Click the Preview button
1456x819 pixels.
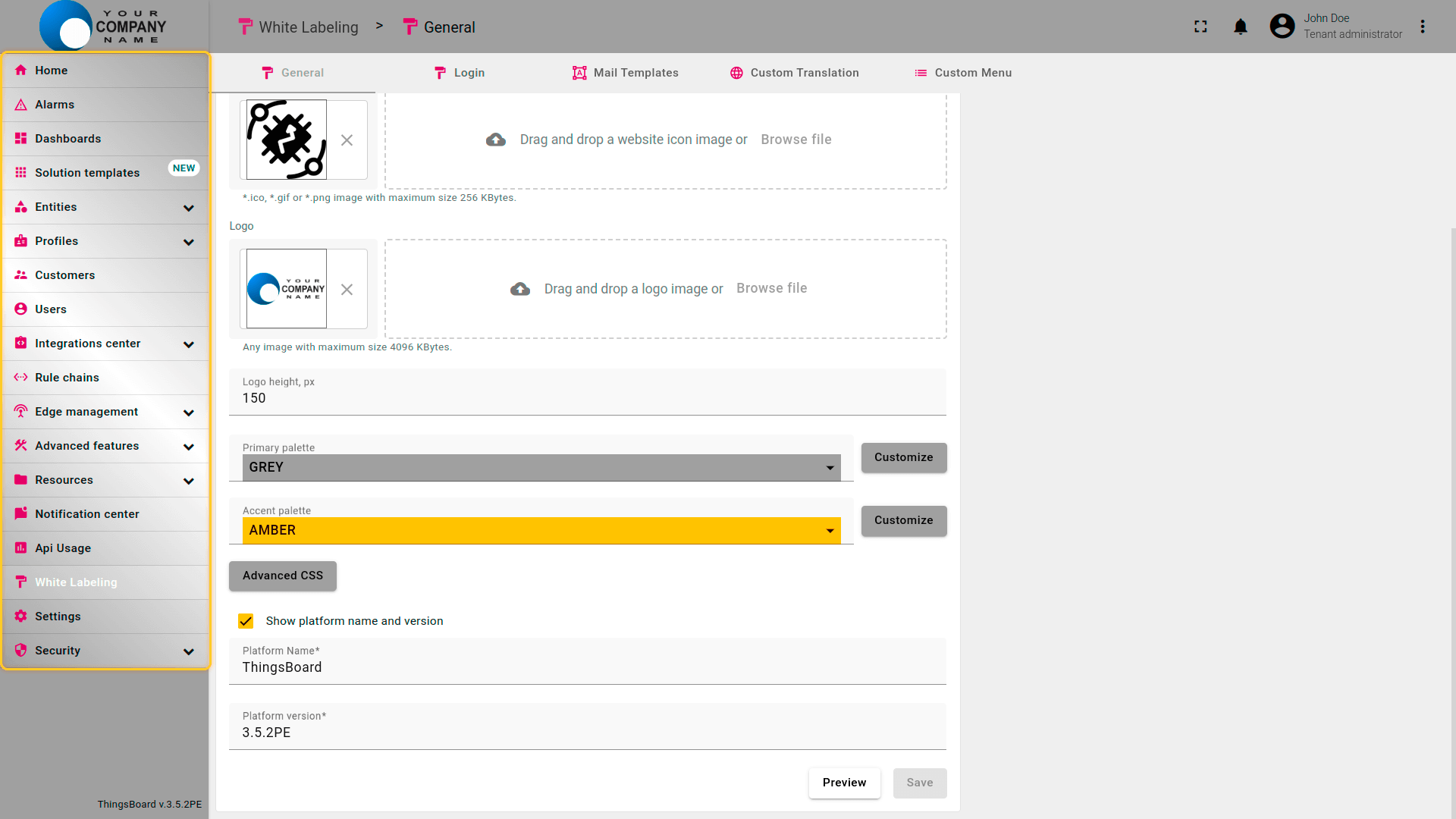[844, 783]
